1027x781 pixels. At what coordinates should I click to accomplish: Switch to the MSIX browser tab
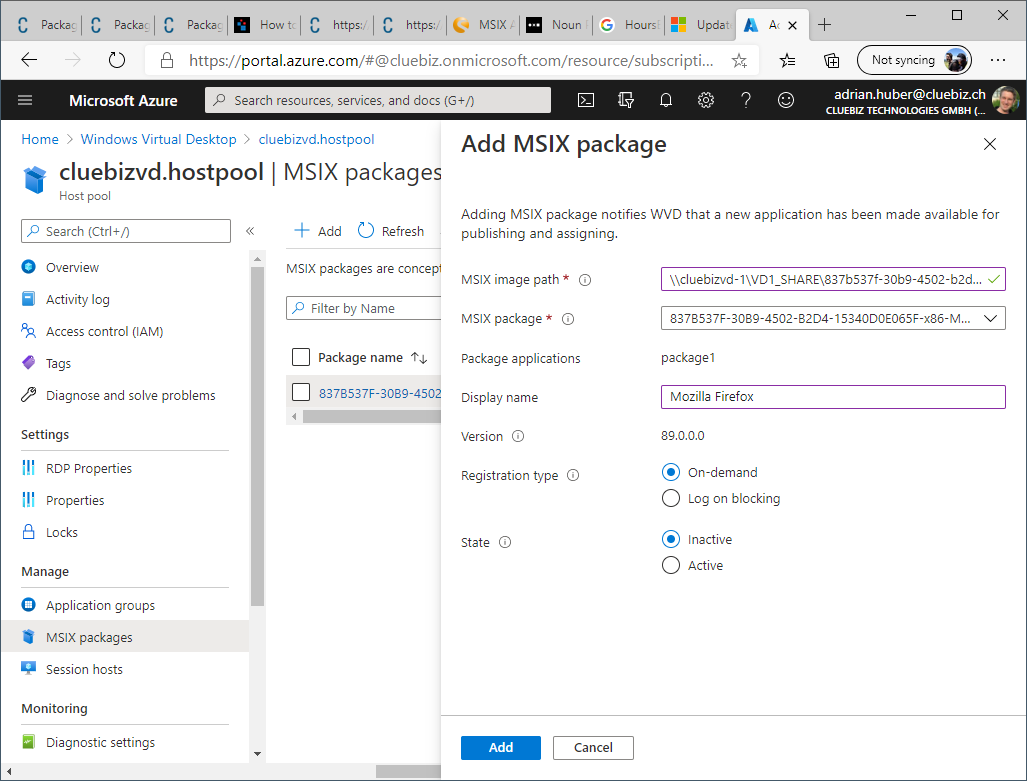(x=485, y=25)
